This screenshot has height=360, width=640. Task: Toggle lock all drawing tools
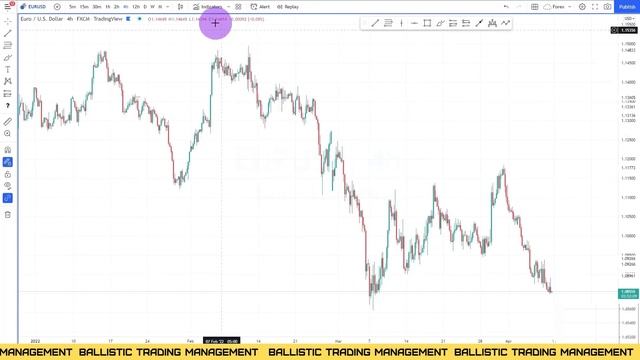[7, 174]
